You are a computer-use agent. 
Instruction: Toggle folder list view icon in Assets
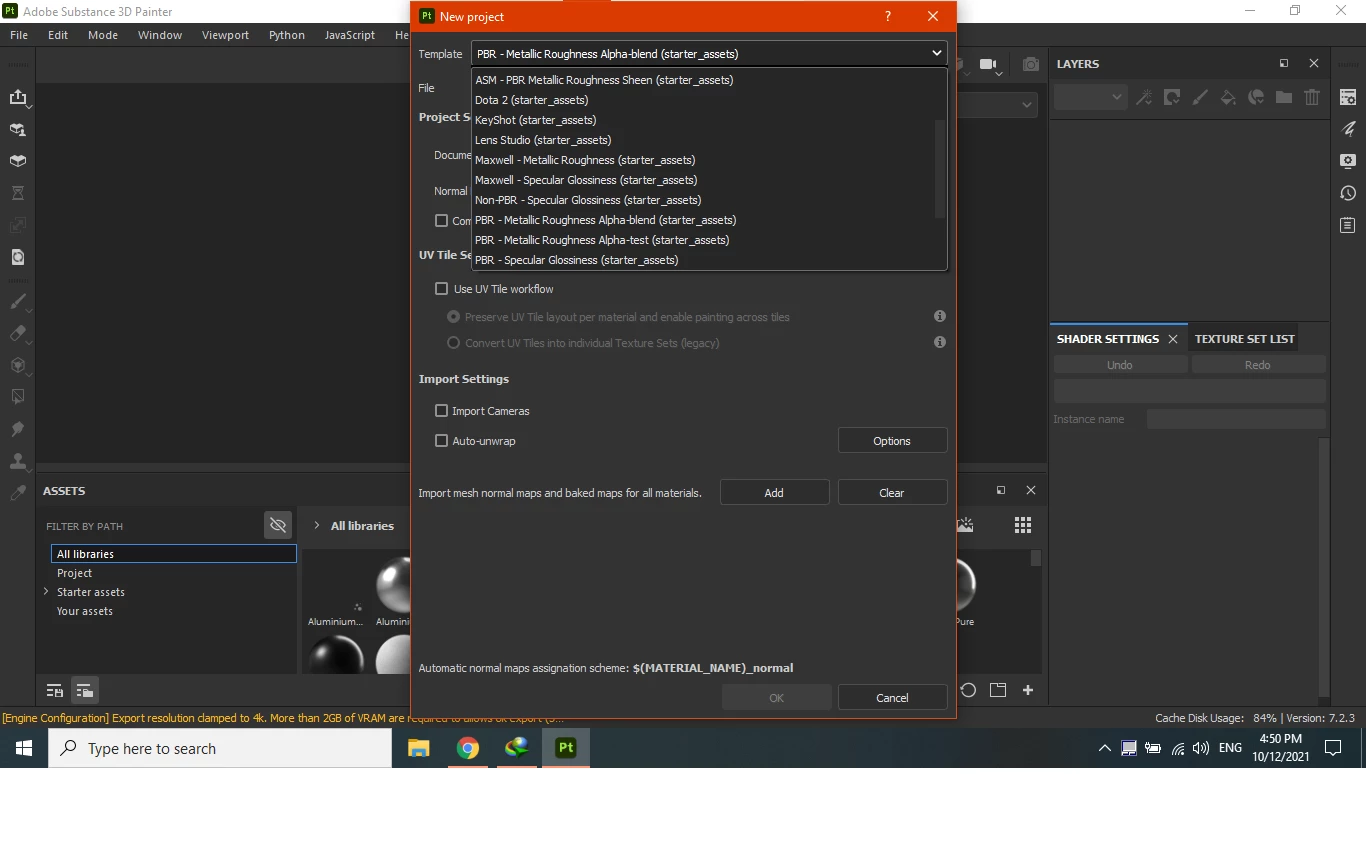tap(85, 690)
